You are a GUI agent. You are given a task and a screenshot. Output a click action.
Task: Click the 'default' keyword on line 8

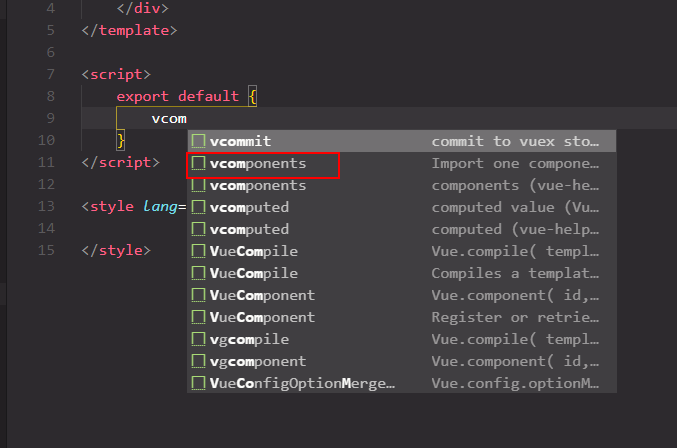[x=208, y=96]
